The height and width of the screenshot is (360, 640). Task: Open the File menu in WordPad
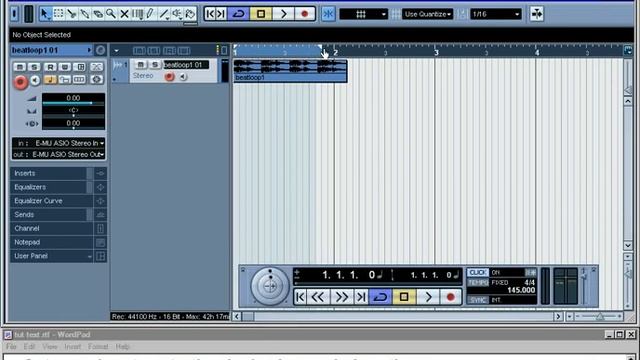pyautogui.click(x=11, y=347)
